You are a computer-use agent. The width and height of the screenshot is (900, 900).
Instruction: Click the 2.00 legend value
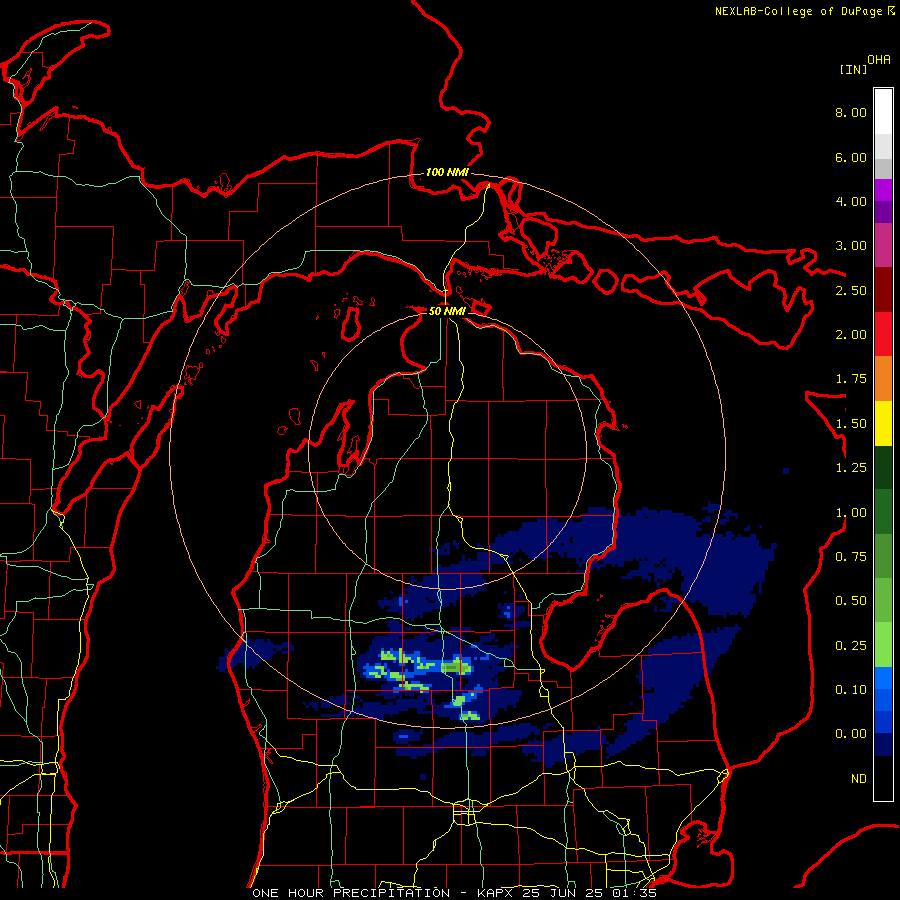pyautogui.click(x=851, y=335)
